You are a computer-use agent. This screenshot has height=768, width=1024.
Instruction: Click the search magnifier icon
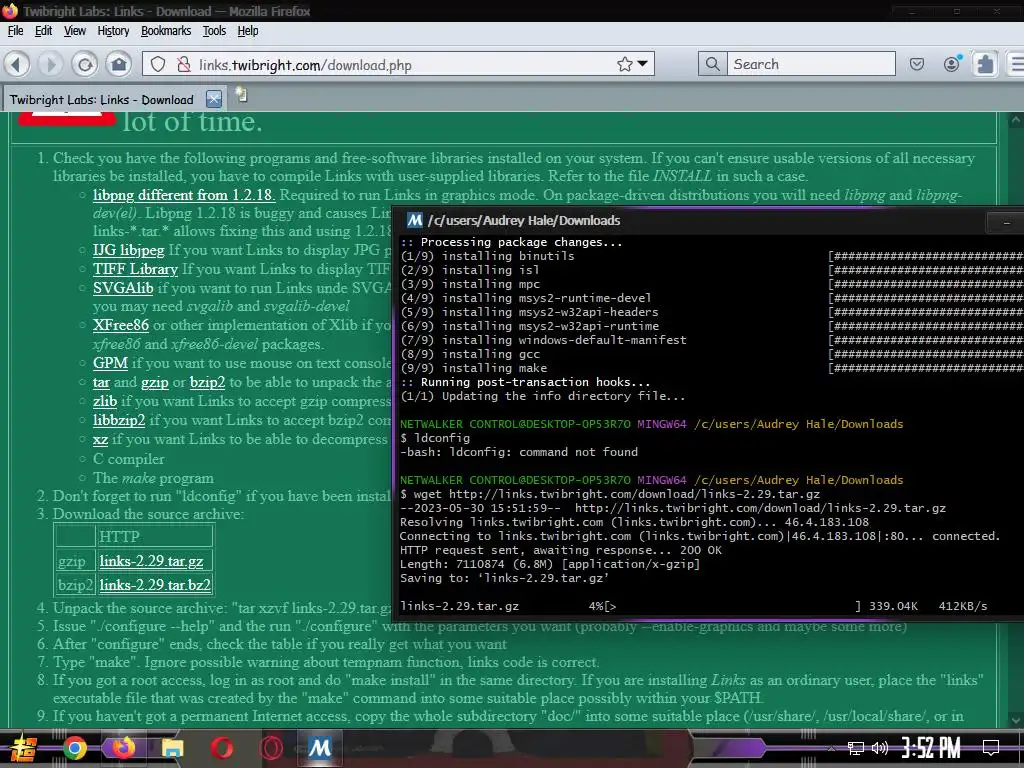point(712,64)
